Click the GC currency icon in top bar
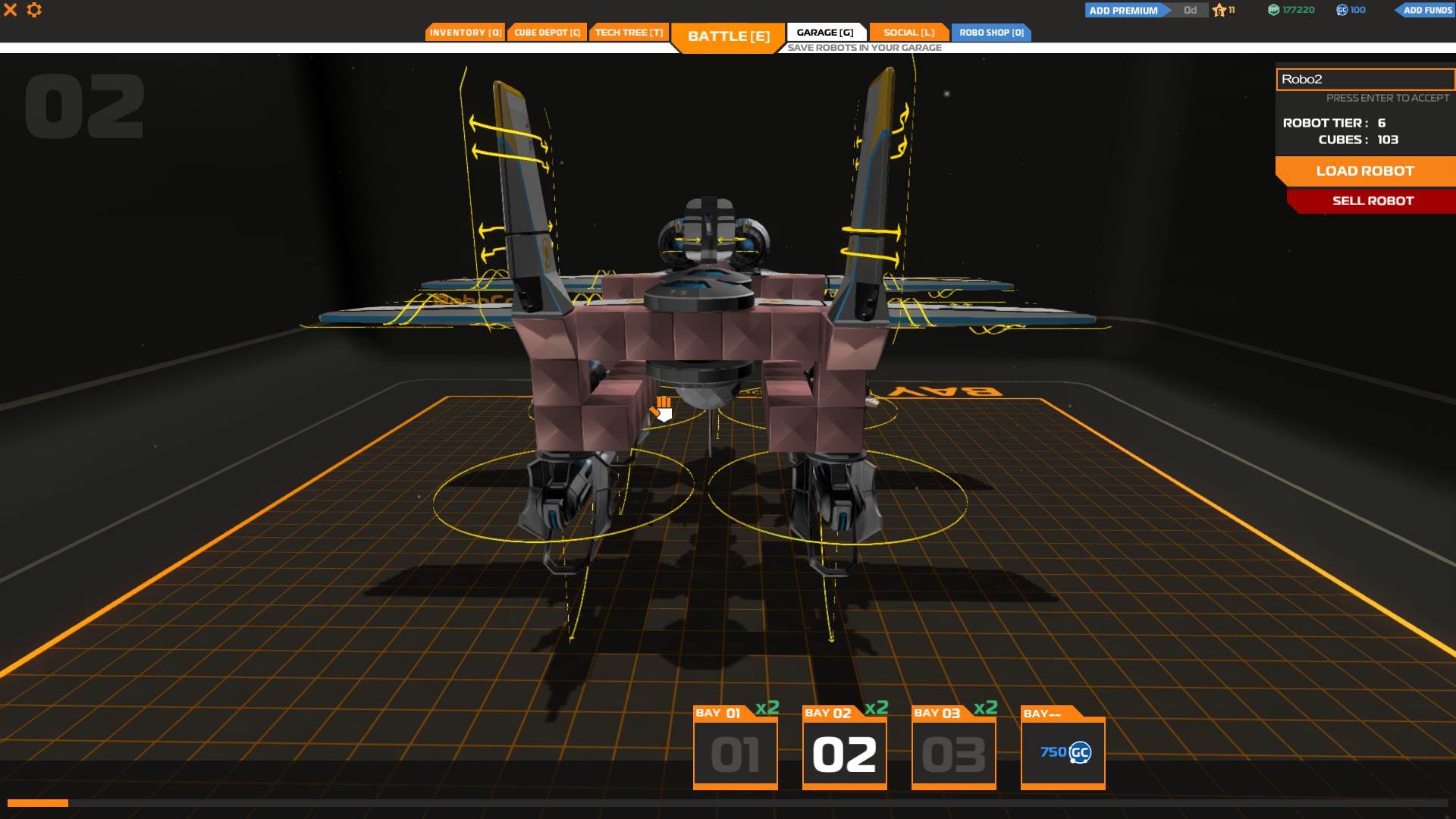 (1341, 10)
